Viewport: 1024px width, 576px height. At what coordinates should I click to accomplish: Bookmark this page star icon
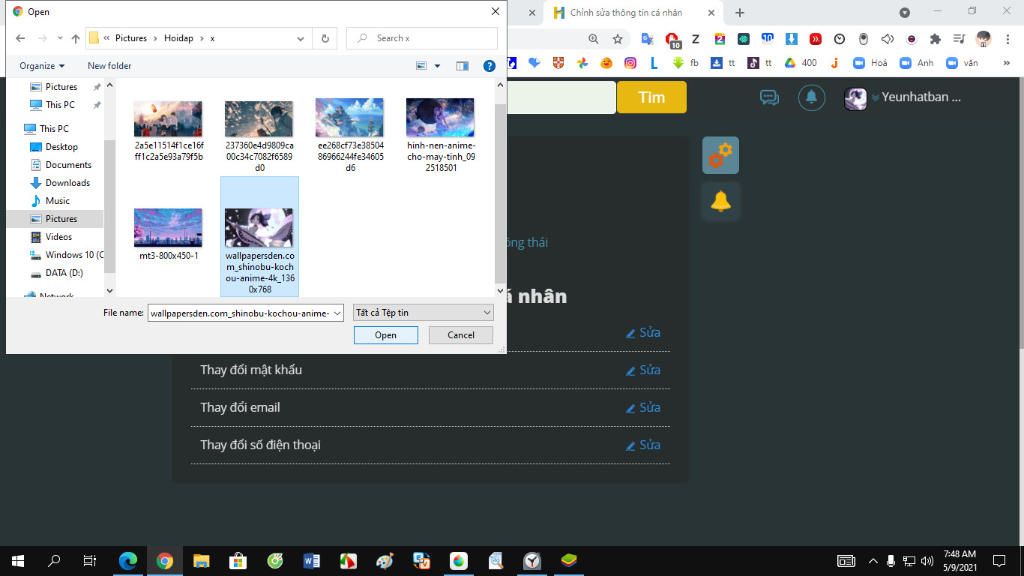(x=617, y=39)
